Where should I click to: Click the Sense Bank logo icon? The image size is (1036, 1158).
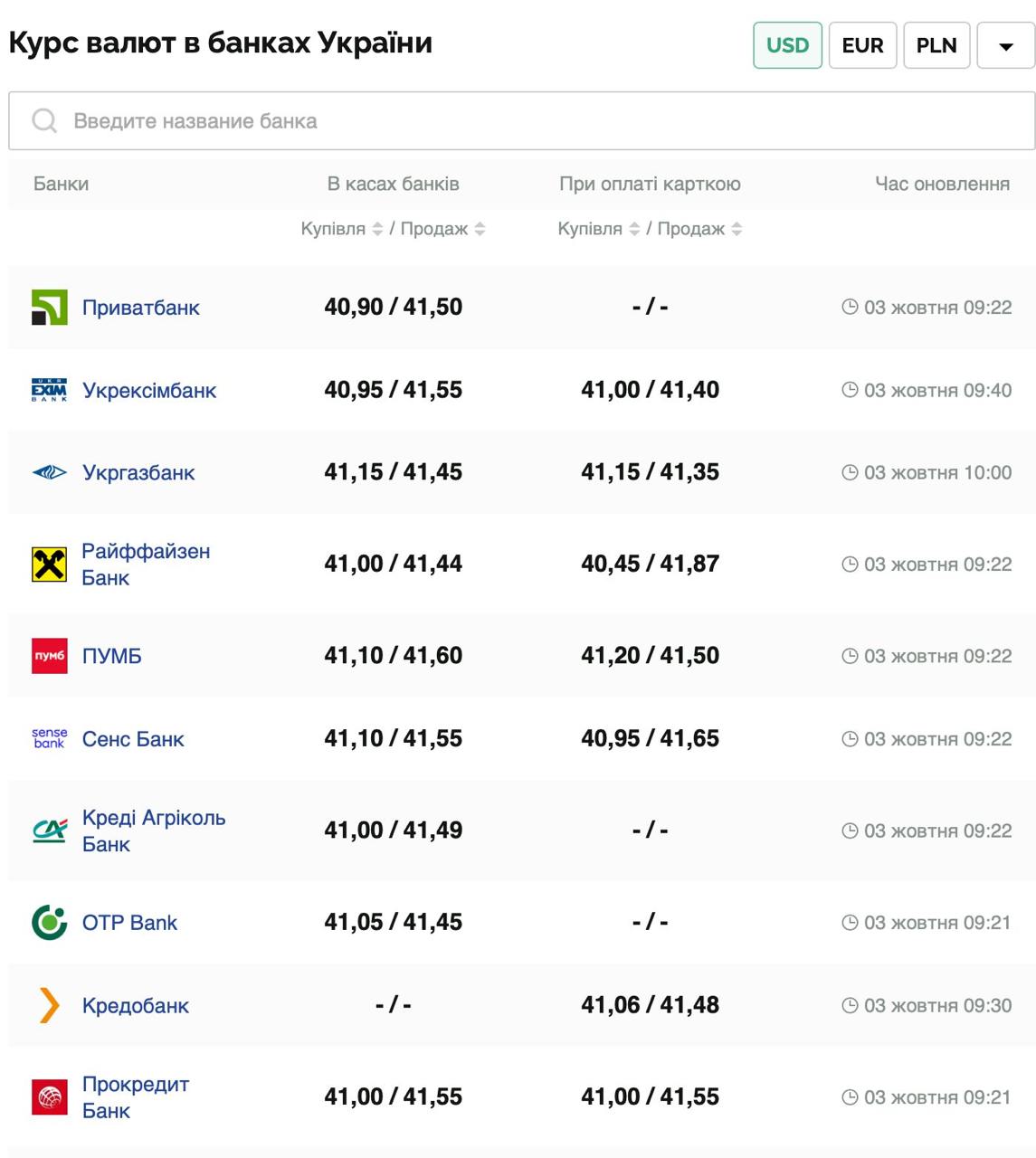(x=49, y=738)
